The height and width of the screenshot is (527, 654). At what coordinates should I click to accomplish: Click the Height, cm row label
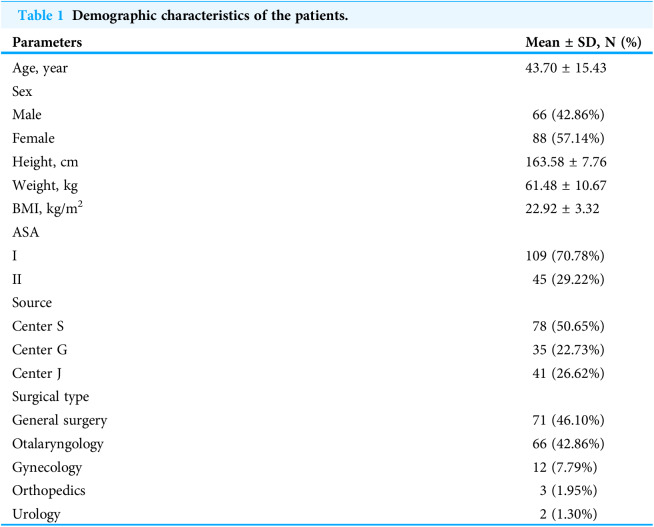point(45,162)
